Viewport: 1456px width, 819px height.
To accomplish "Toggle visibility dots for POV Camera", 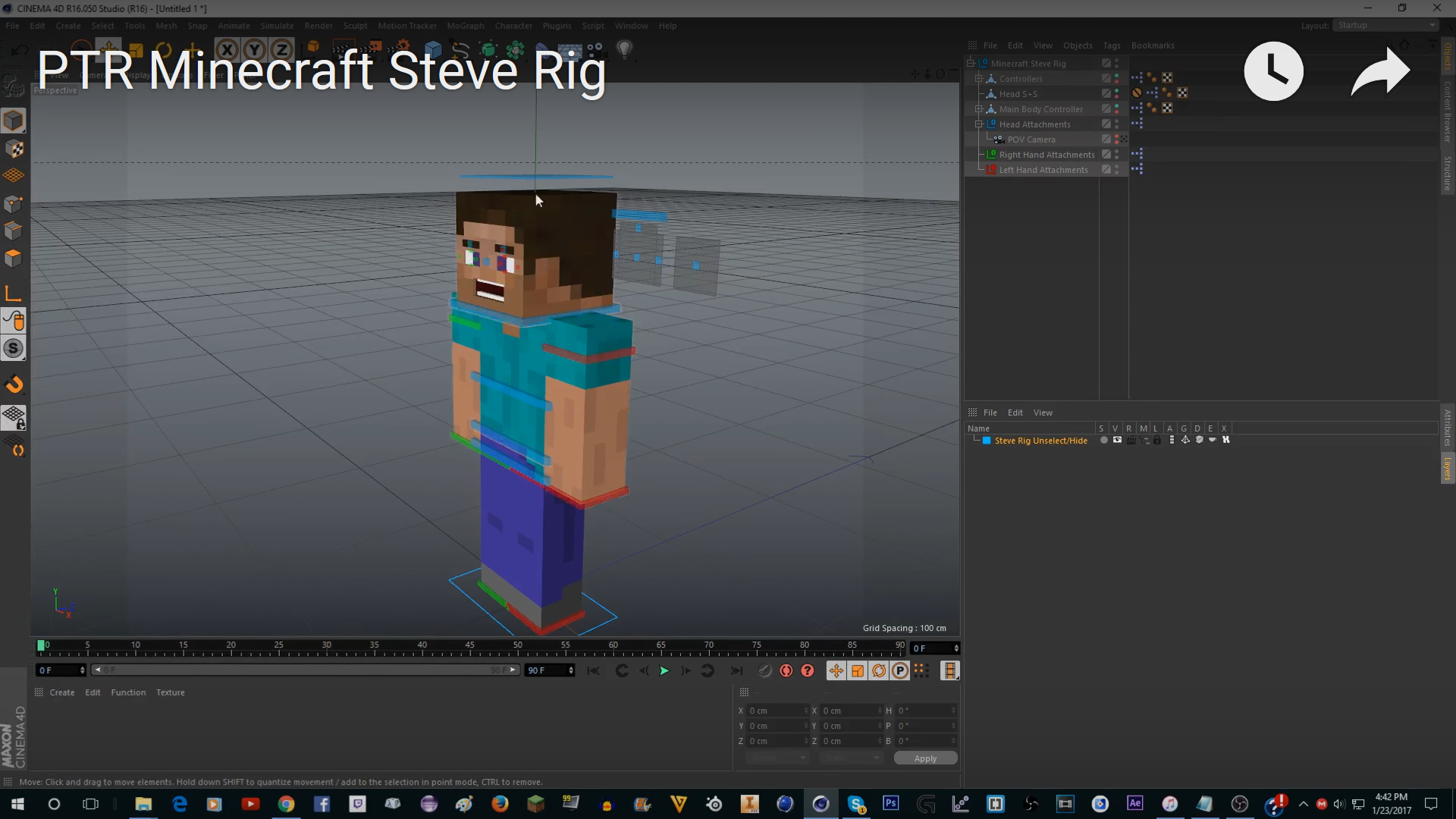I will (1116, 139).
